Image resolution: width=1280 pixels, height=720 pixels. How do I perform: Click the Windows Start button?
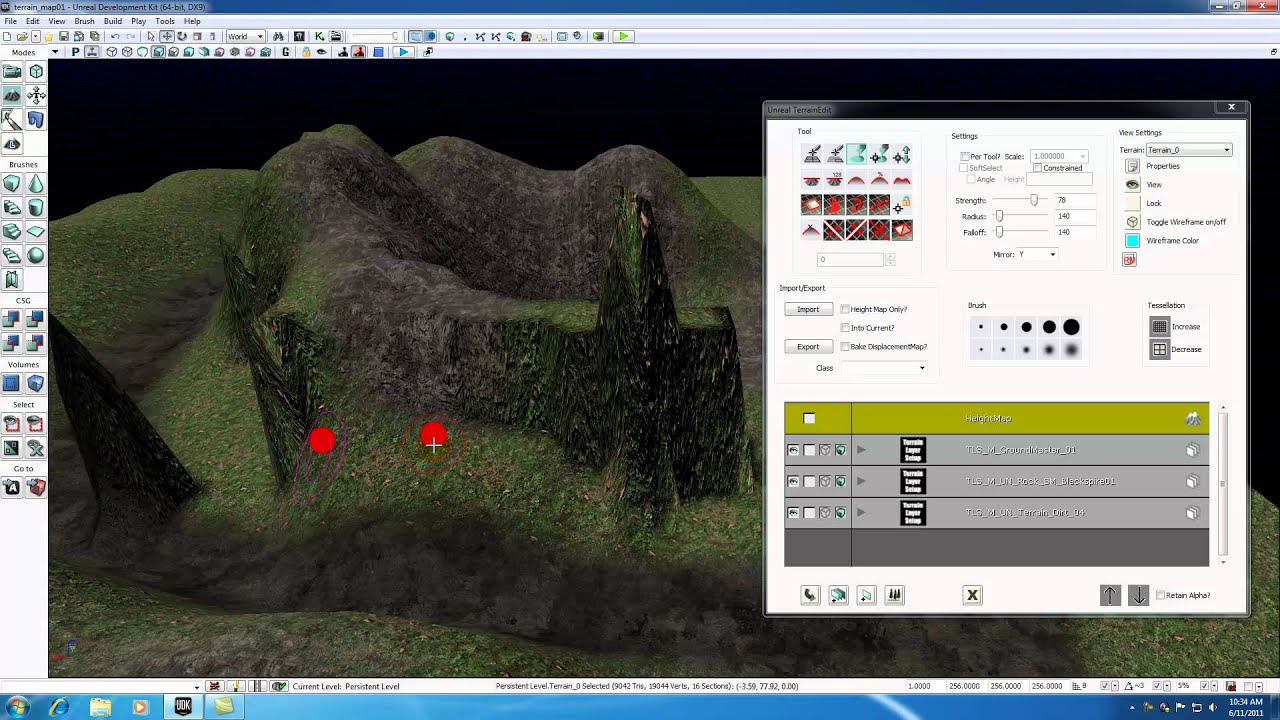point(19,706)
